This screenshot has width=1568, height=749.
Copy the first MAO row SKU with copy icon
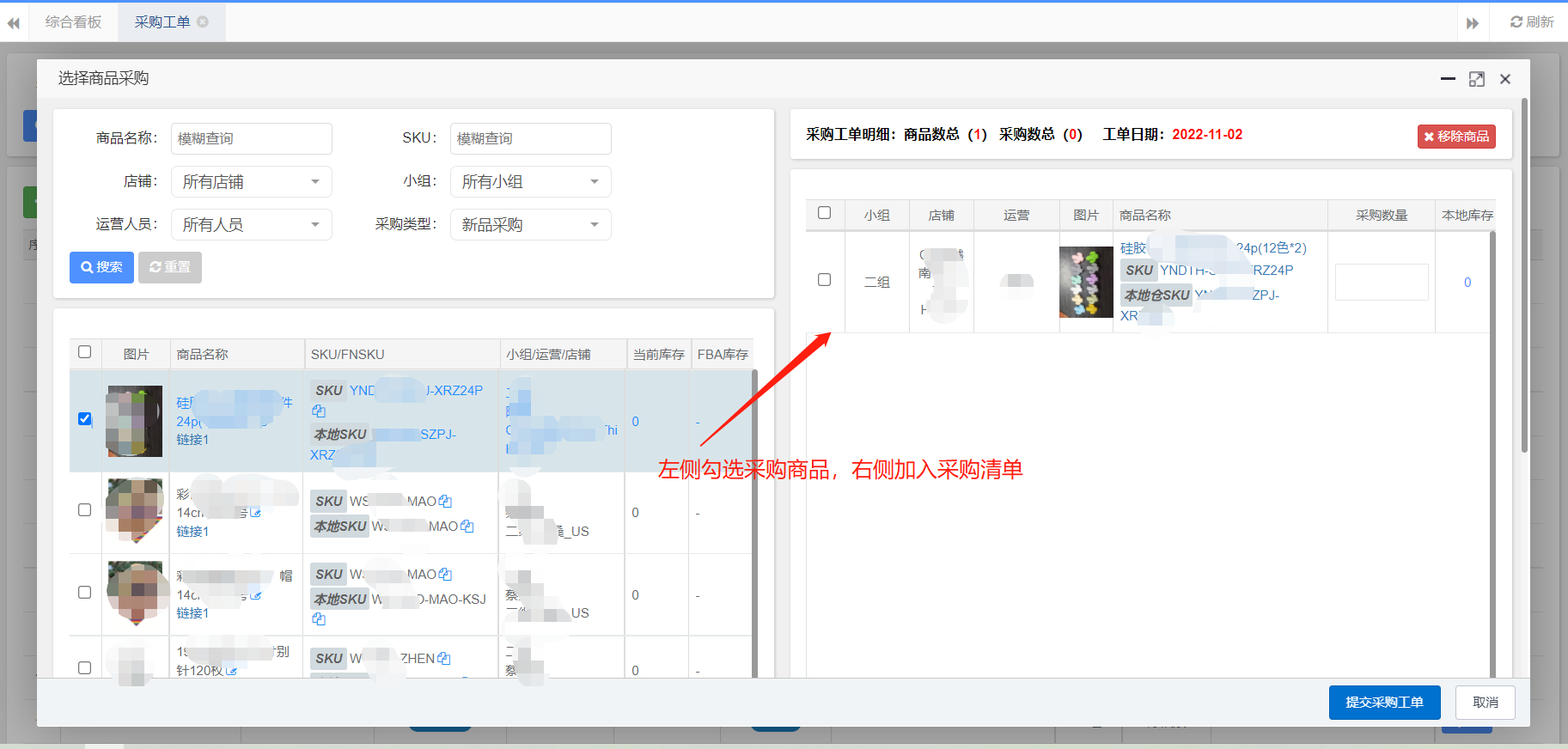445,502
